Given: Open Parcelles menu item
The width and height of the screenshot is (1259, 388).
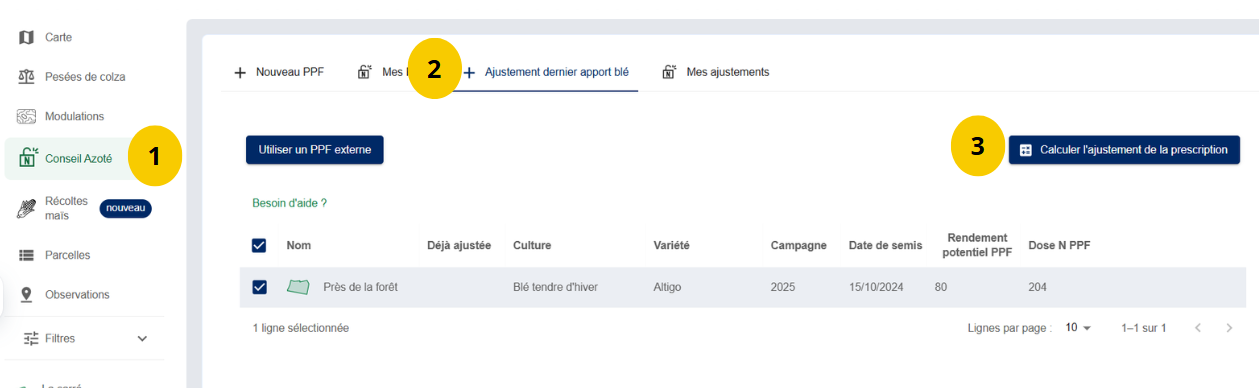Looking at the screenshot, I should 67,255.
